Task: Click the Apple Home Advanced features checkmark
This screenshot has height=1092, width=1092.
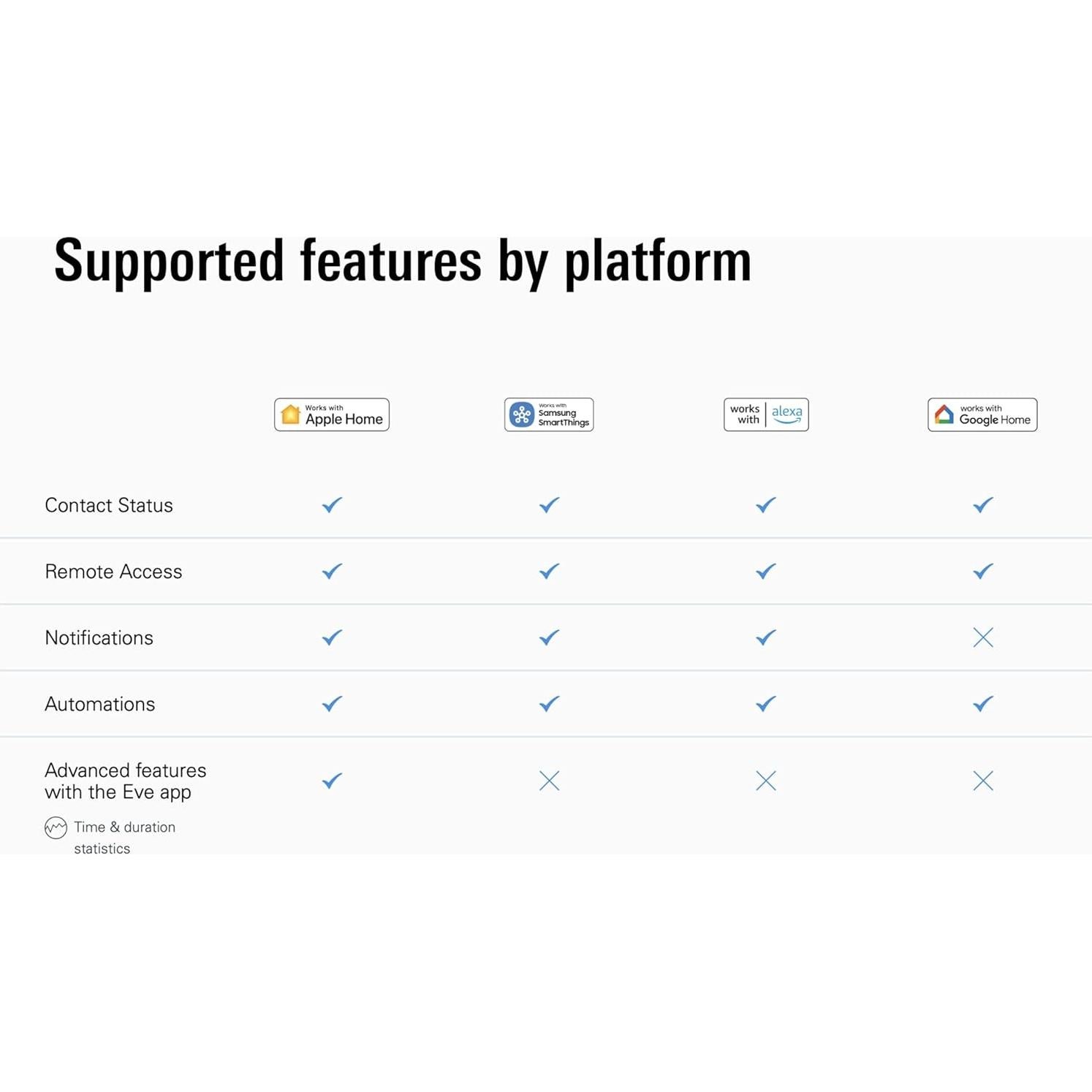Action: pos(332,781)
